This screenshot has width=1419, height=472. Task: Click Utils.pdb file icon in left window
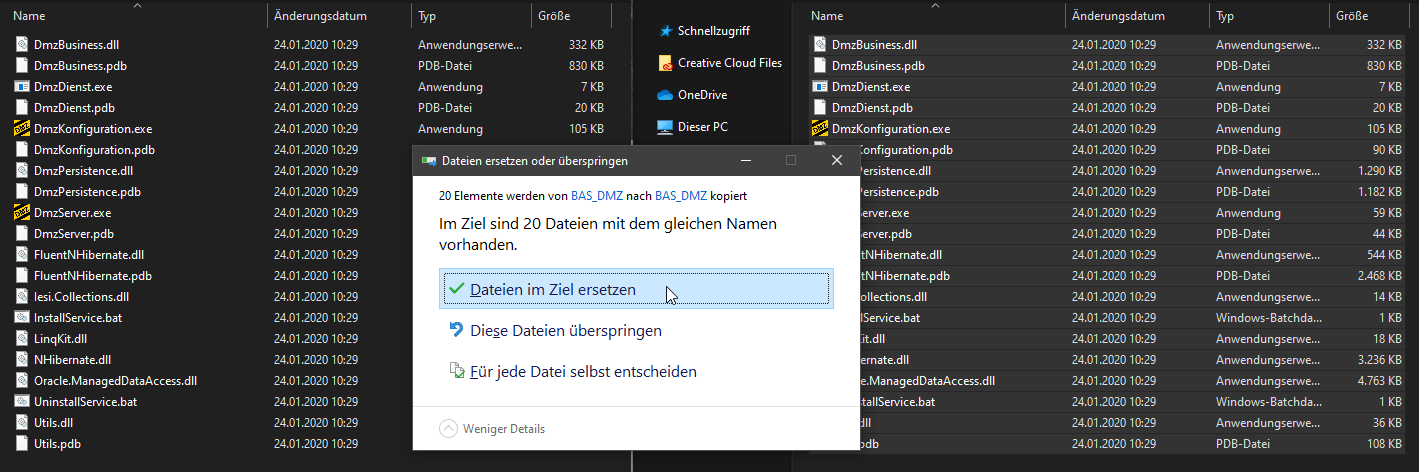click(21, 444)
